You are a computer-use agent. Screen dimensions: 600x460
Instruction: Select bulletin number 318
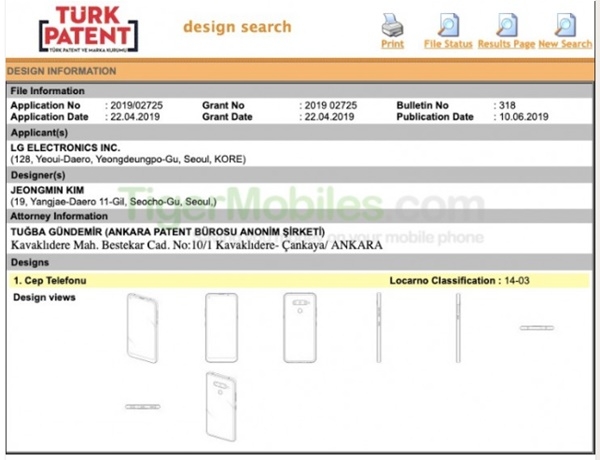507,105
